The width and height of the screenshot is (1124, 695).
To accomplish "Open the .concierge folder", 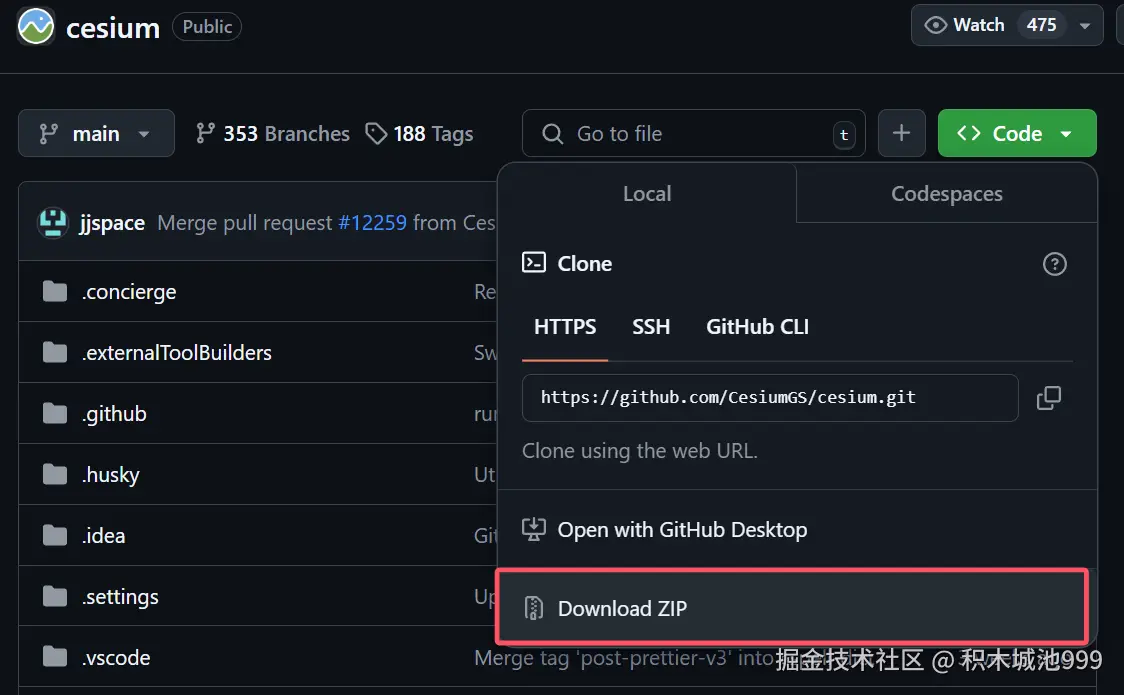I will point(129,292).
